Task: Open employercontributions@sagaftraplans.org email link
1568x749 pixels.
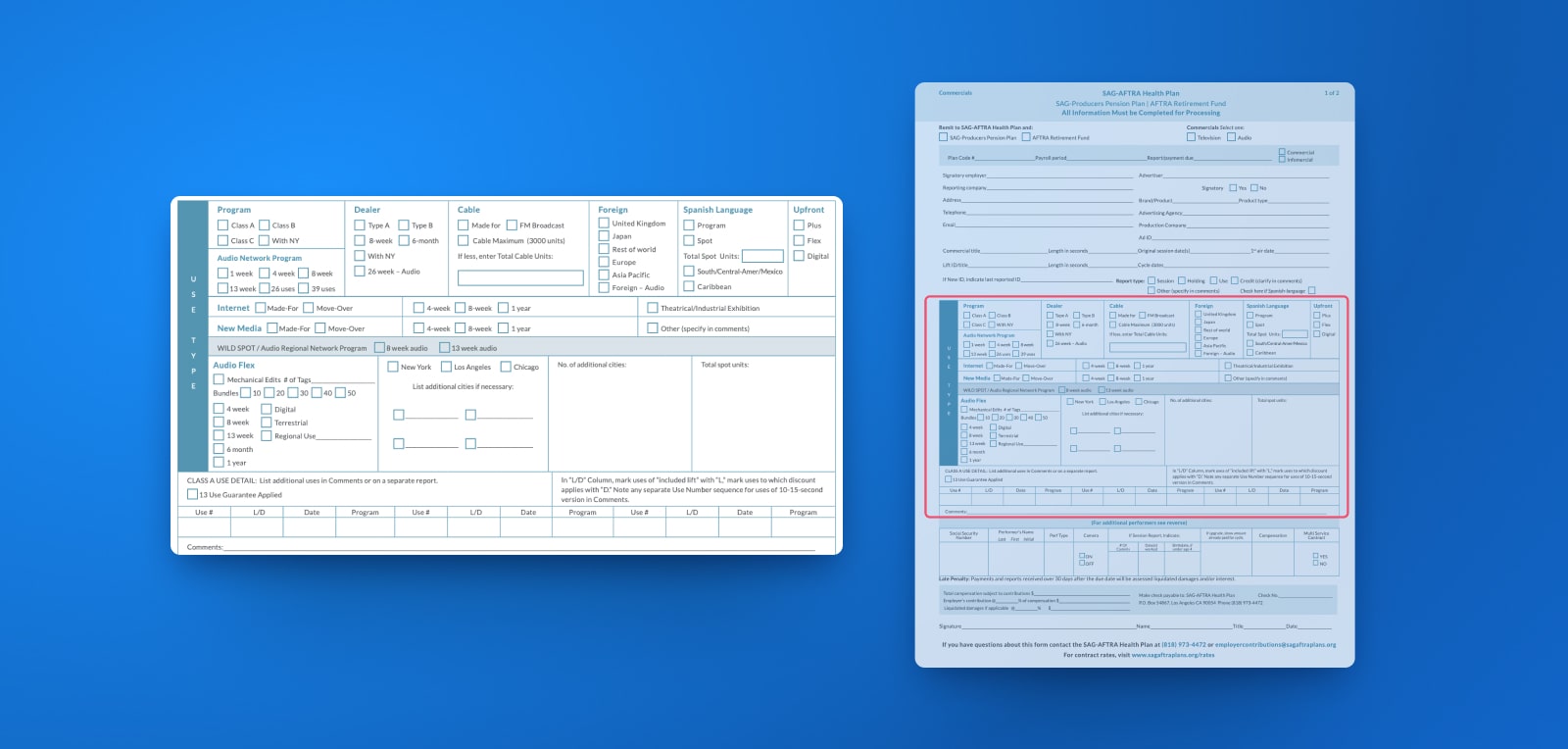Action: pyautogui.click(x=1275, y=645)
